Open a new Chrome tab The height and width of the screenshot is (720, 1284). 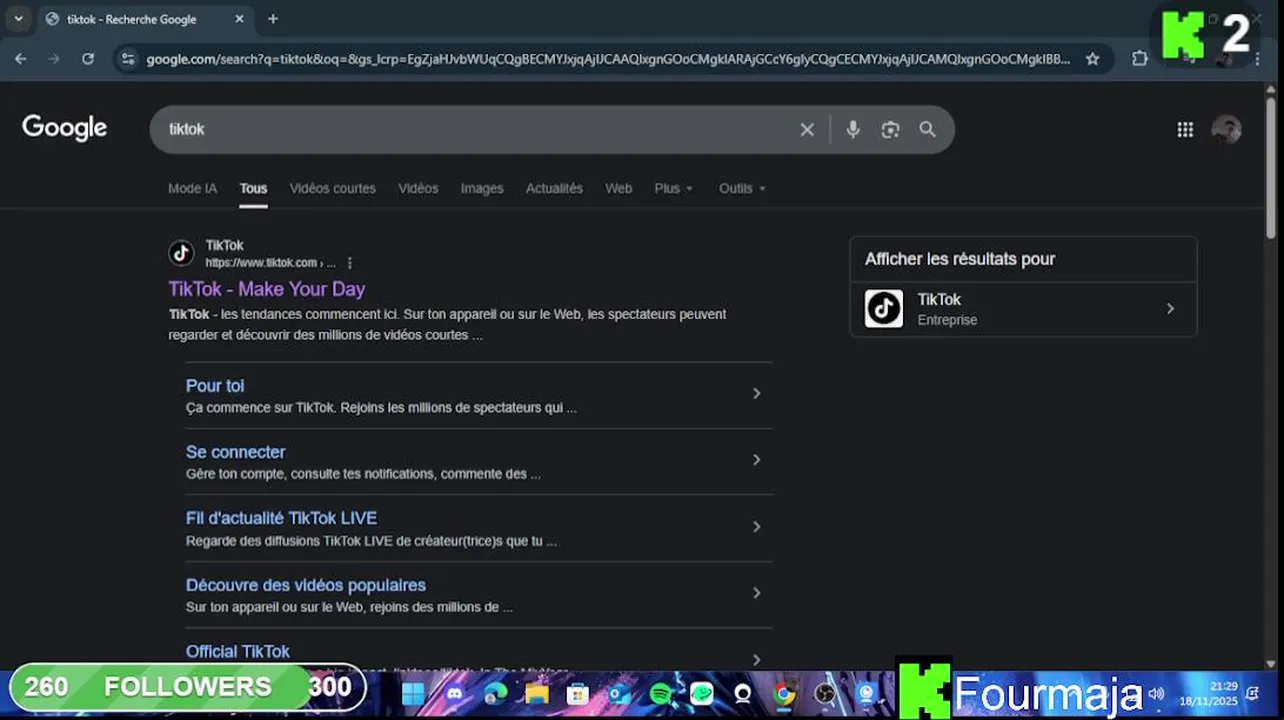(273, 19)
